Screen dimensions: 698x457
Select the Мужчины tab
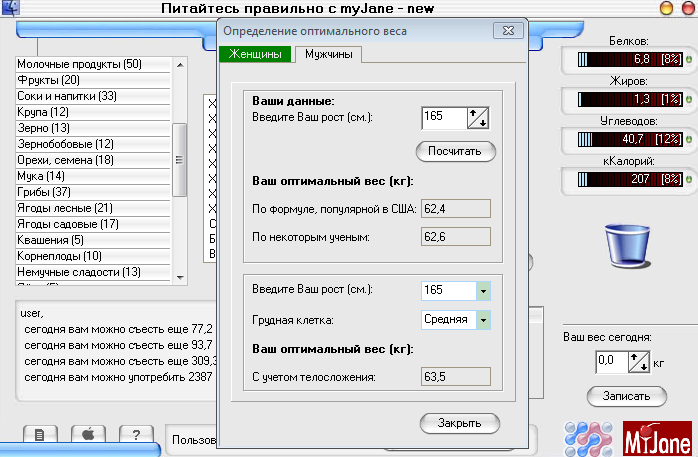327,54
